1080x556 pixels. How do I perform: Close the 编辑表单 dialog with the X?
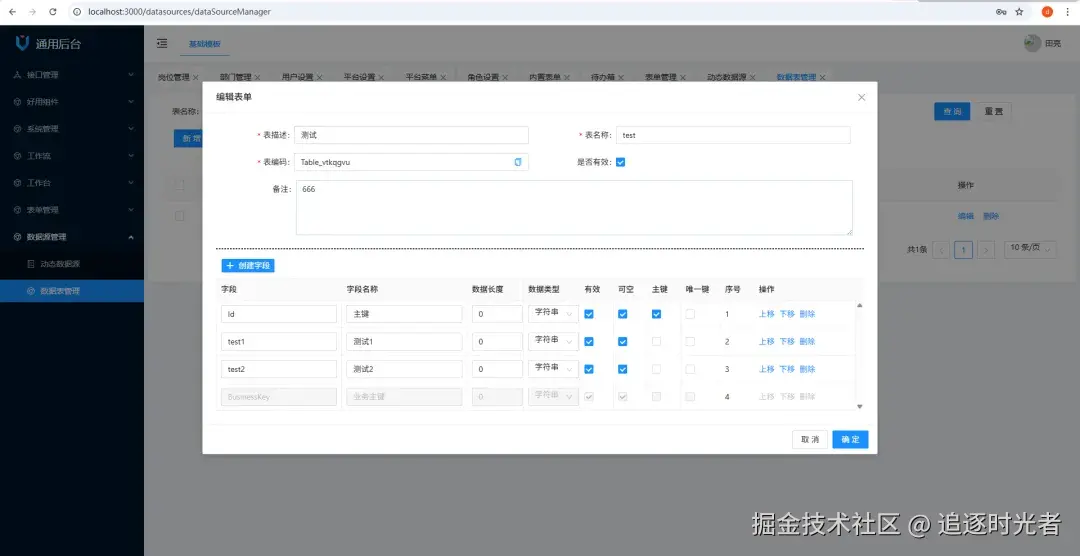[x=862, y=97]
